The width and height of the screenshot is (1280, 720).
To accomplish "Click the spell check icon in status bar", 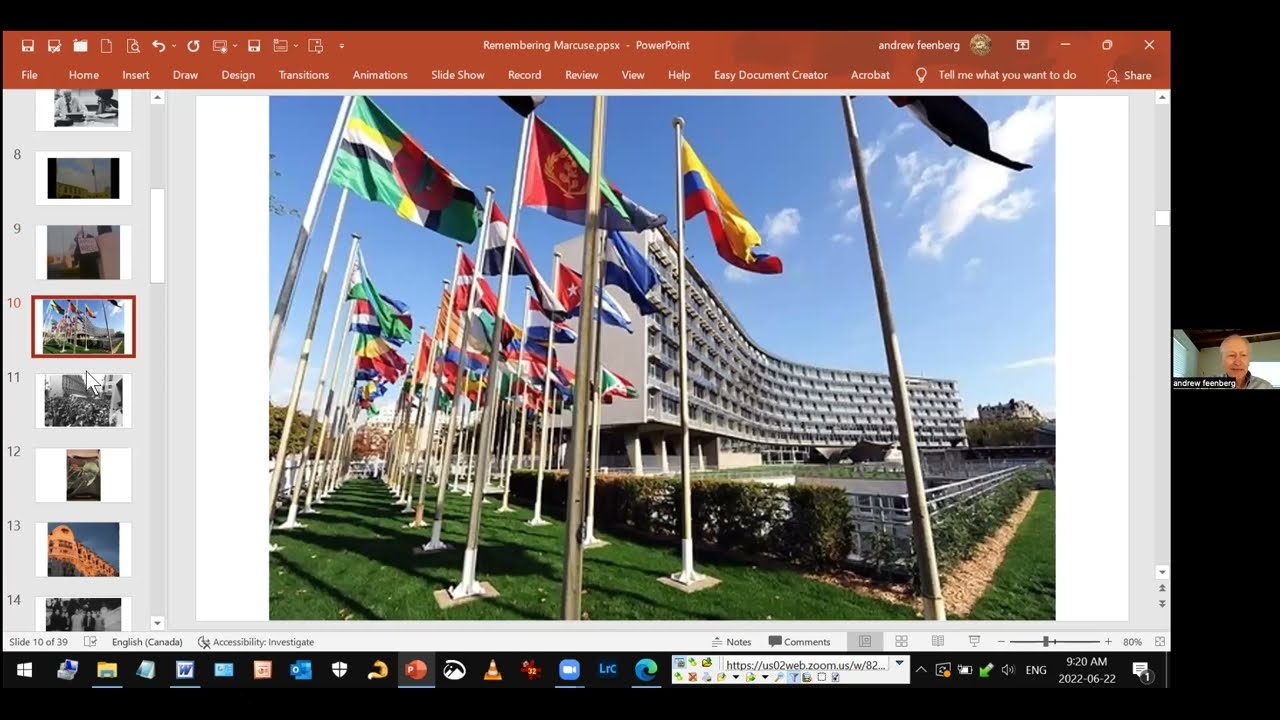I will click(90, 642).
